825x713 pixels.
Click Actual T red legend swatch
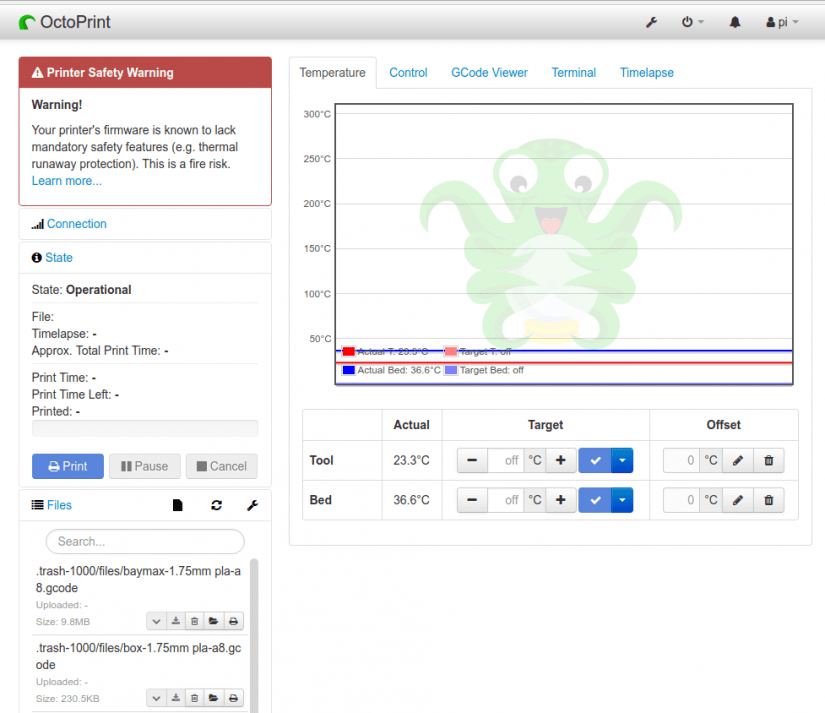click(x=348, y=352)
